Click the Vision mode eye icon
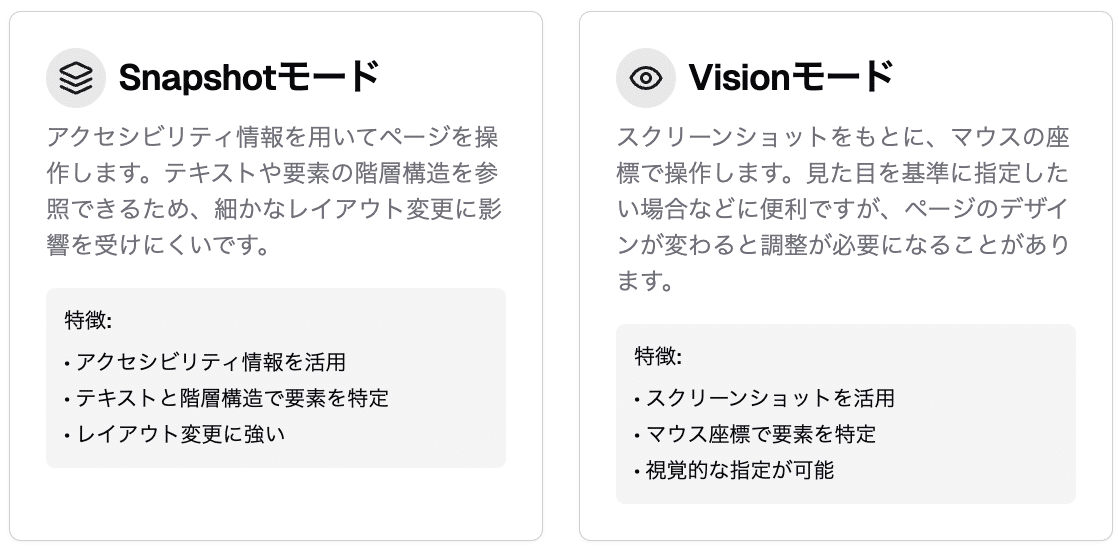1119x549 pixels. tap(646, 78)
